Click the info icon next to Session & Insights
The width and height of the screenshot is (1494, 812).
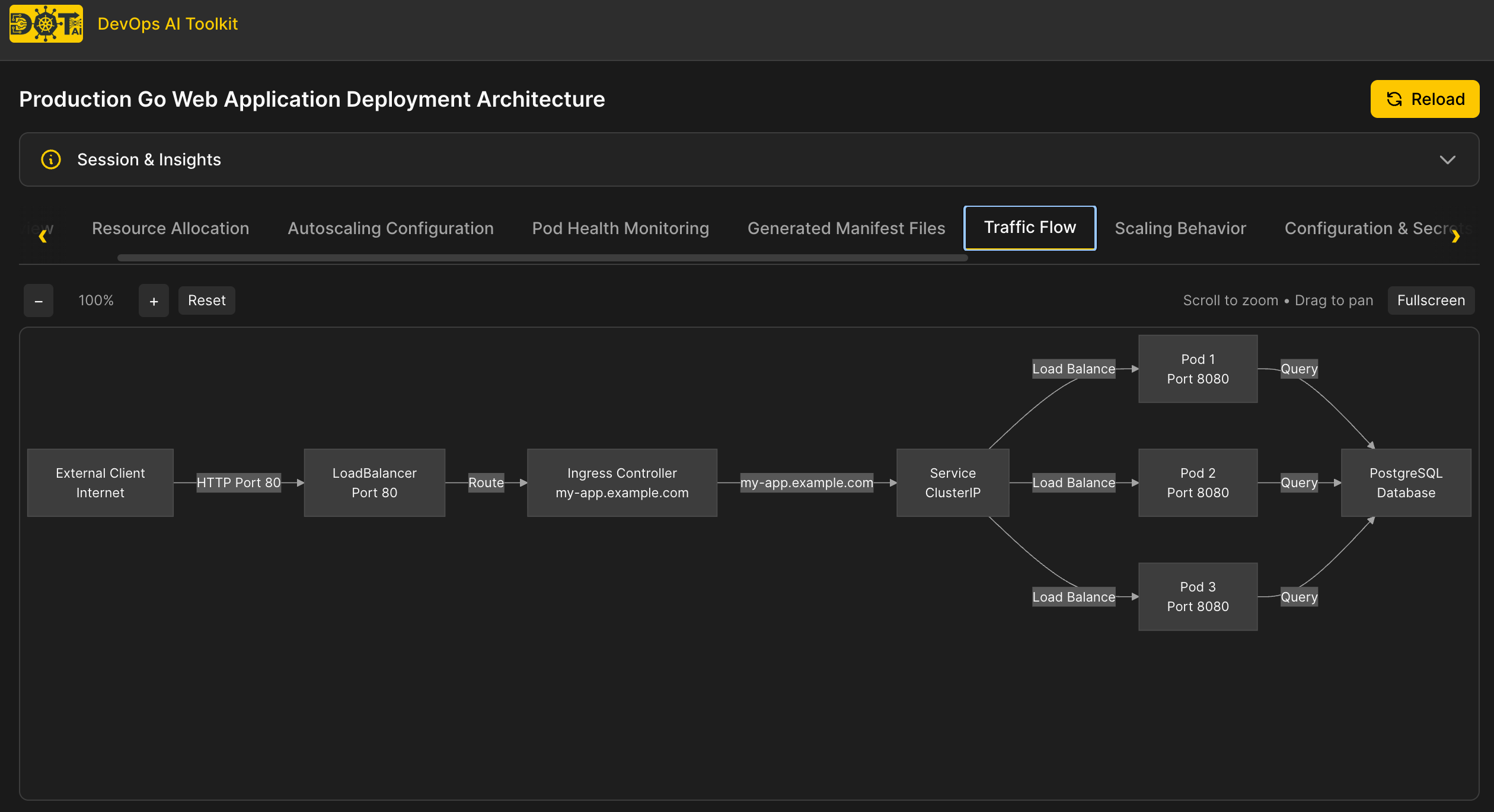[50, 159]
